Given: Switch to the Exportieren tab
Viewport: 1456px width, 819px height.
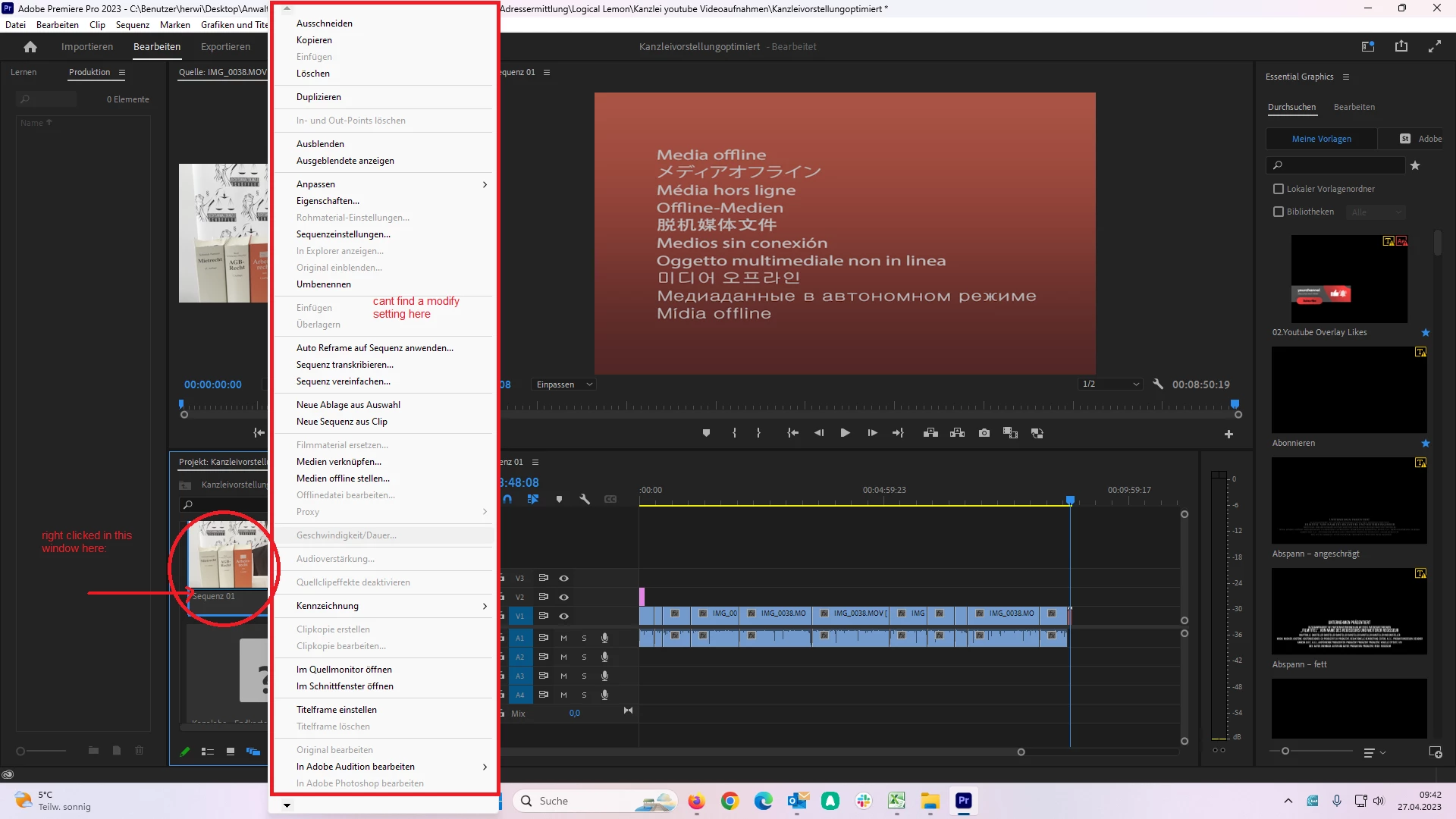Looking at the screenshot, I should click(x=225, y=47).
